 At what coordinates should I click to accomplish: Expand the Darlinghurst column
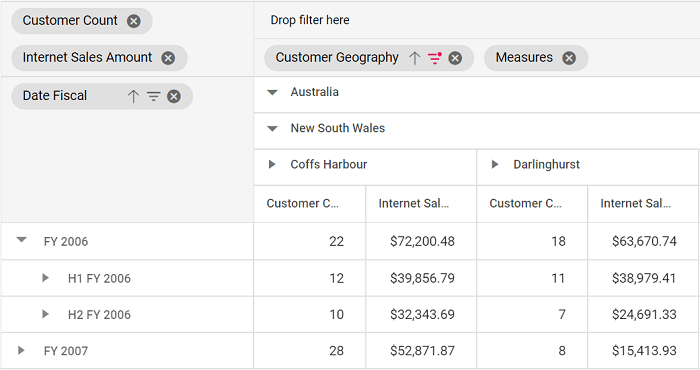(x=495, y=164)
